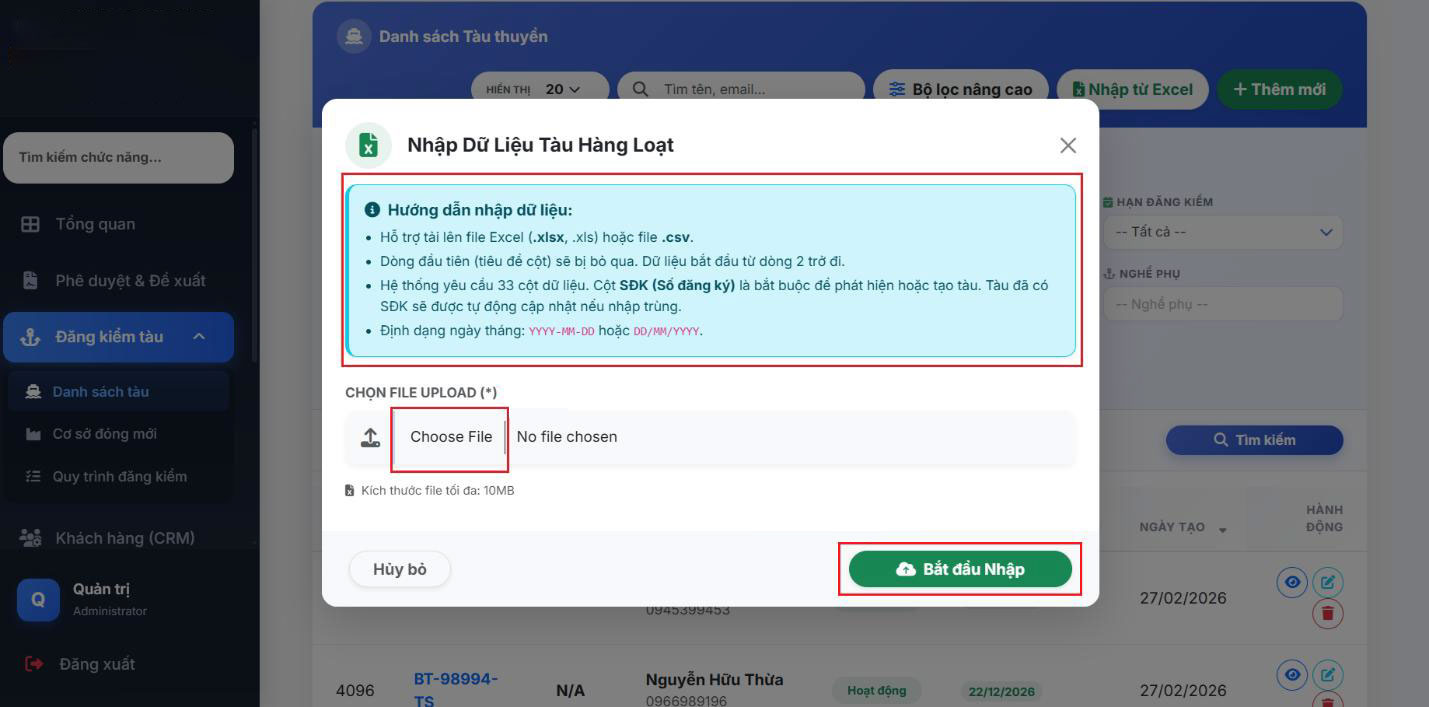Sort by Ngày tạo column header
The image size is (1429, 707).
coord(1183,527)
